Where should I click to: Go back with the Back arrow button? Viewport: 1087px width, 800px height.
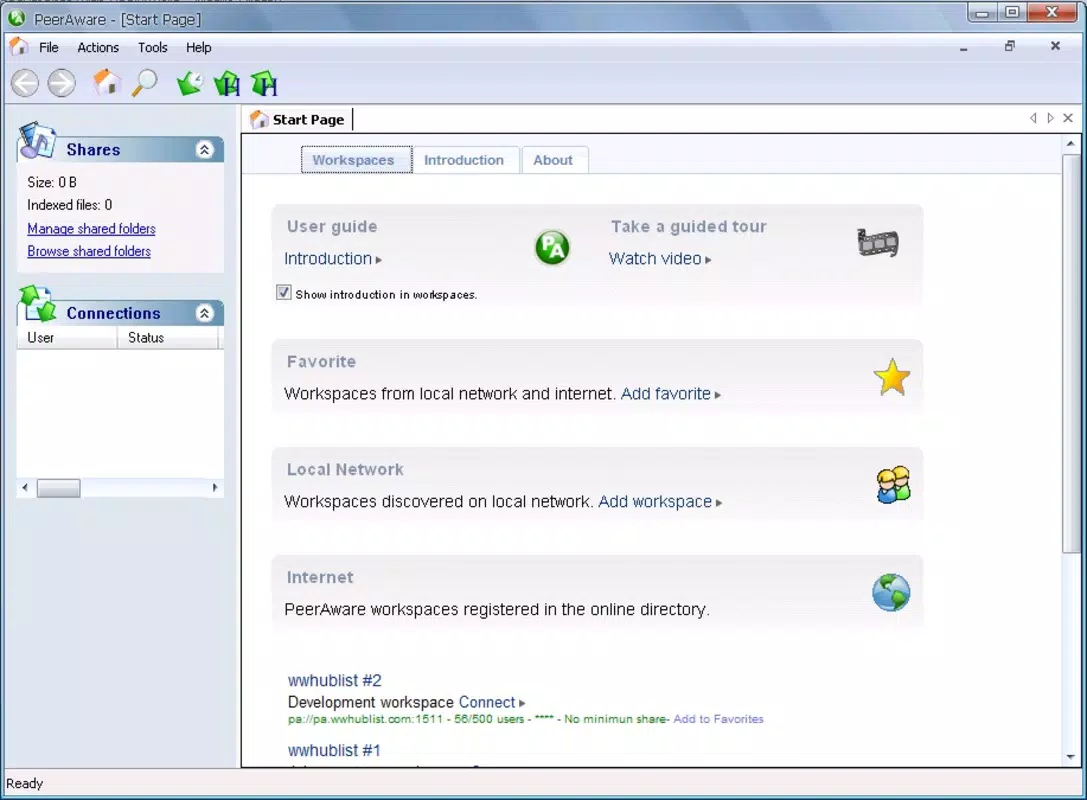(25, 84)
